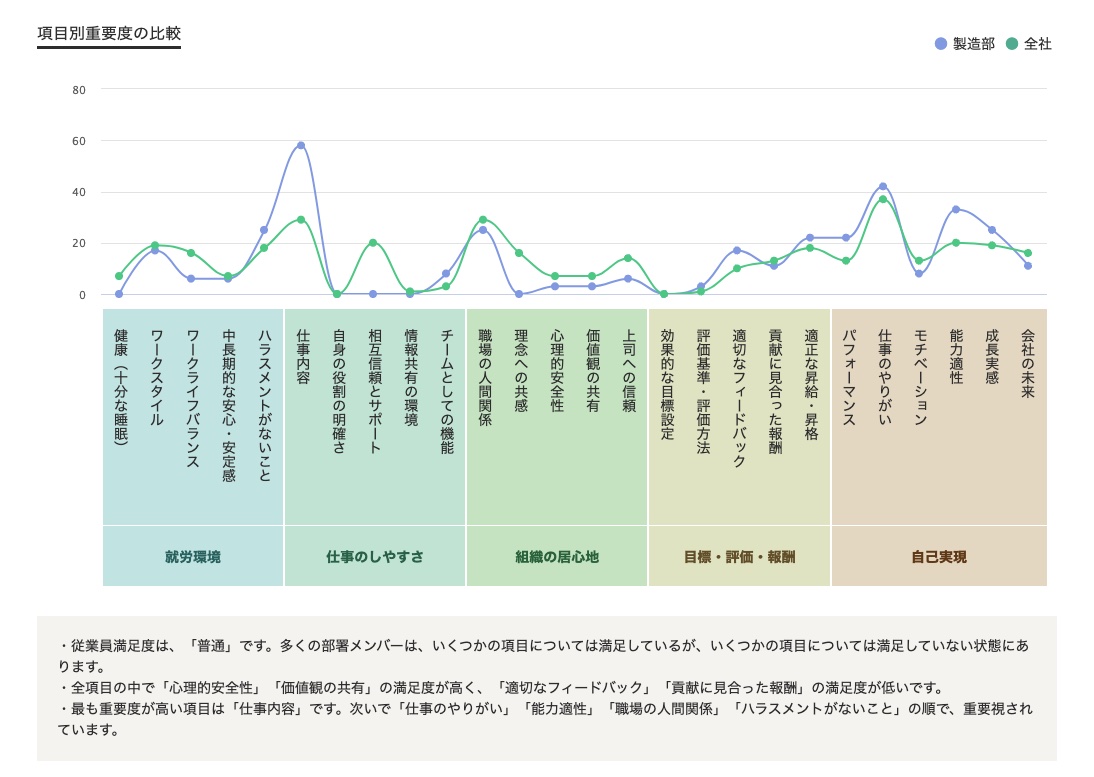The width and height of the screenshot is (1094, 777).
Task: Click the 心理的安全性 axis label
Action: tap(557, 370)
